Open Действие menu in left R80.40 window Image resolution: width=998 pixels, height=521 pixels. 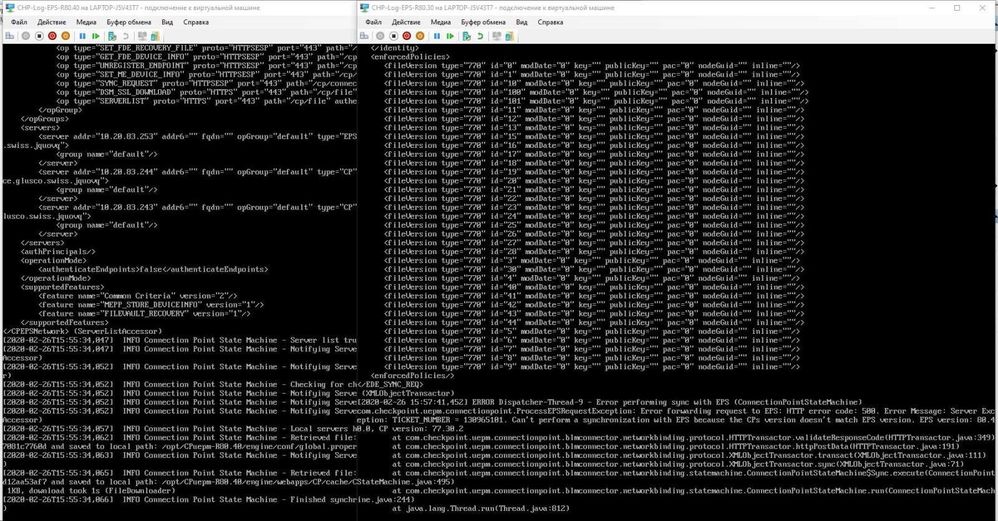click(50, 20)
